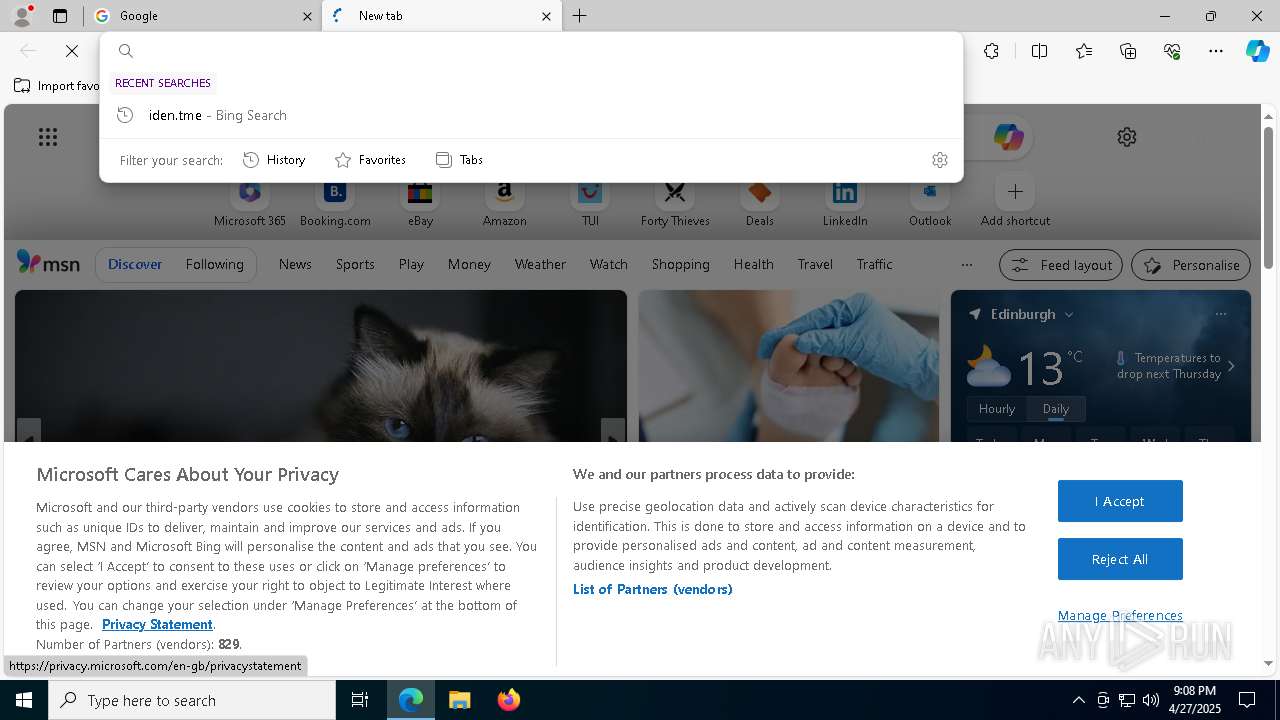
Task: Open the Favorites star icon in toolbar
Action: click(x=1084, y=51)
